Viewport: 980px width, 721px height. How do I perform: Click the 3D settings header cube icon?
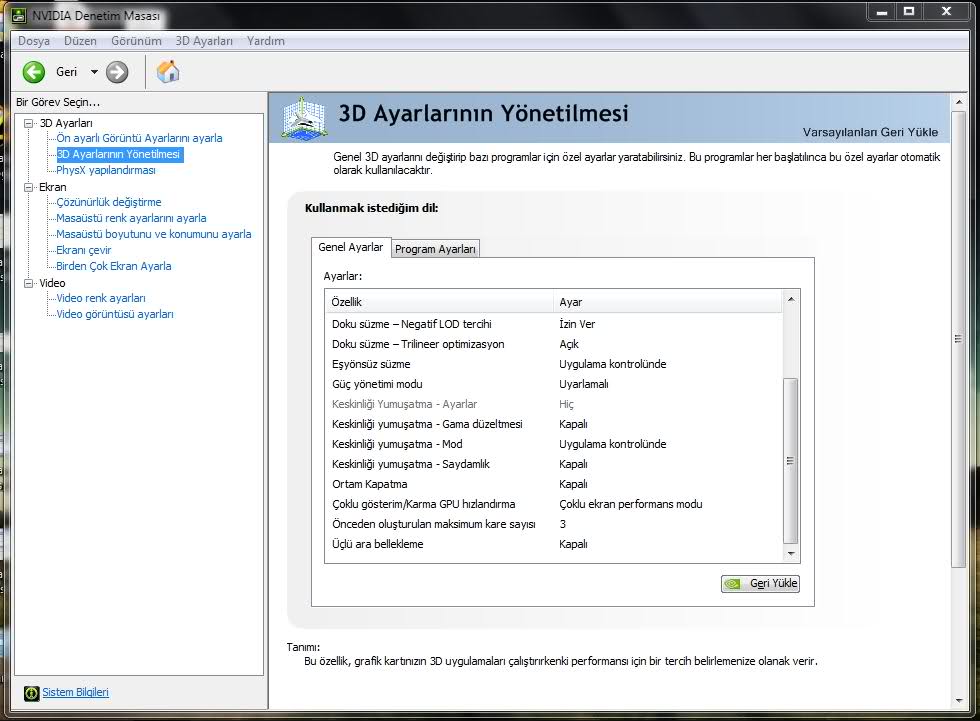[x=303, y=117]
